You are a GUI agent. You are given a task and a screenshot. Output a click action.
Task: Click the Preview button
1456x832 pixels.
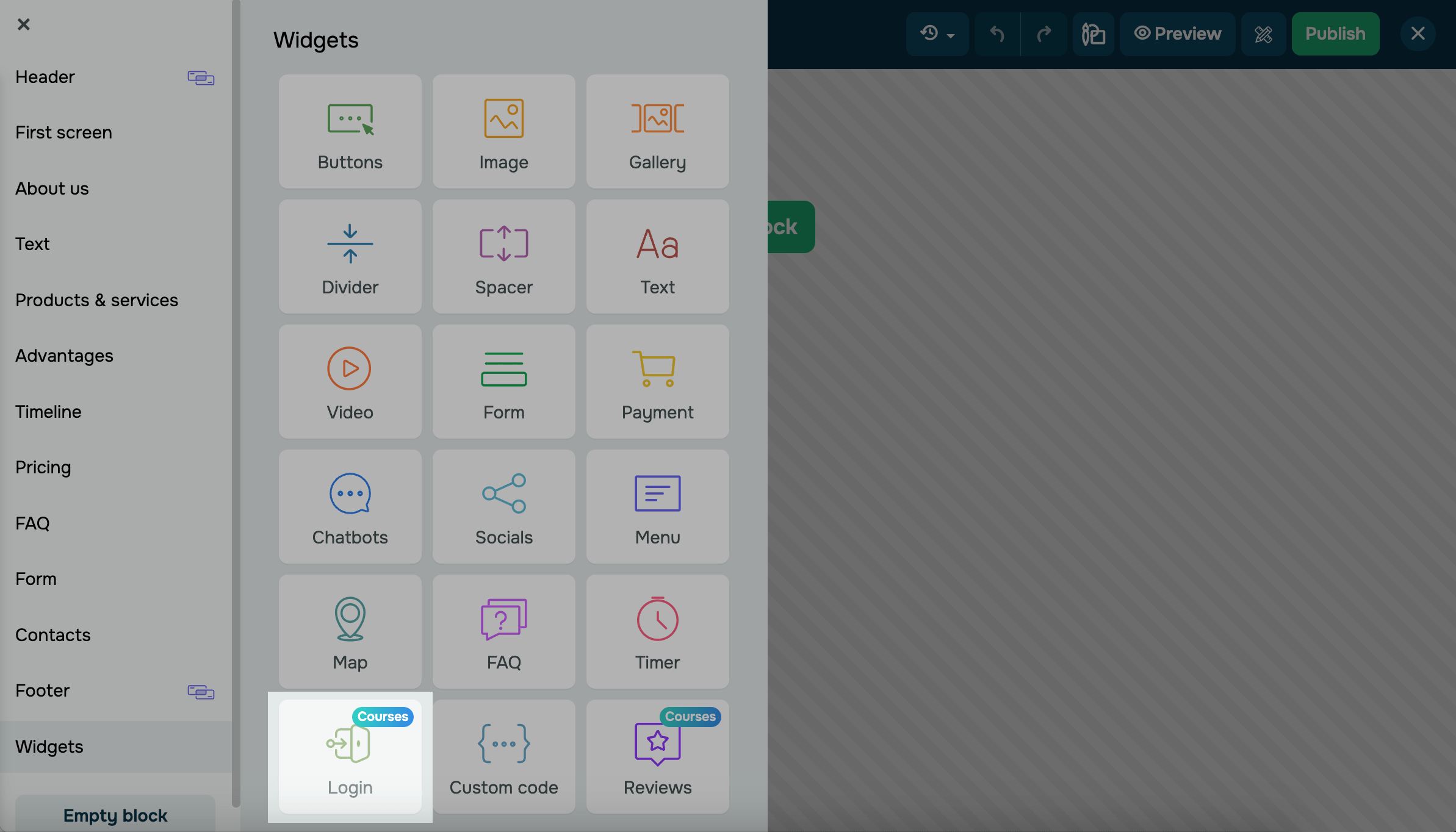pyautogui.click(x=1177, y=34)
